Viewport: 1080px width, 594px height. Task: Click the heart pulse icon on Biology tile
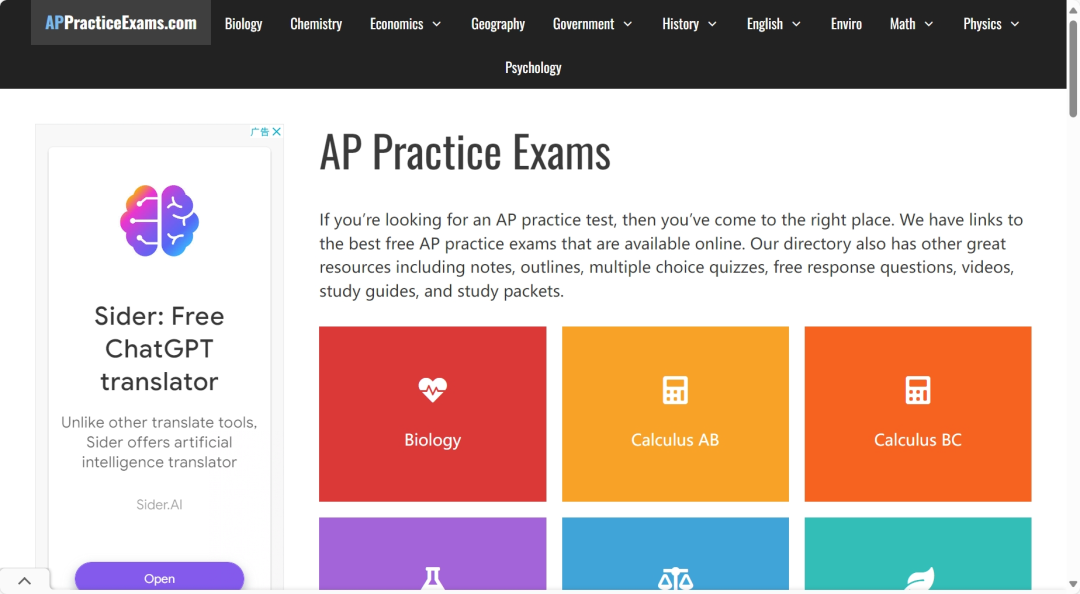(x=433, y=390)
